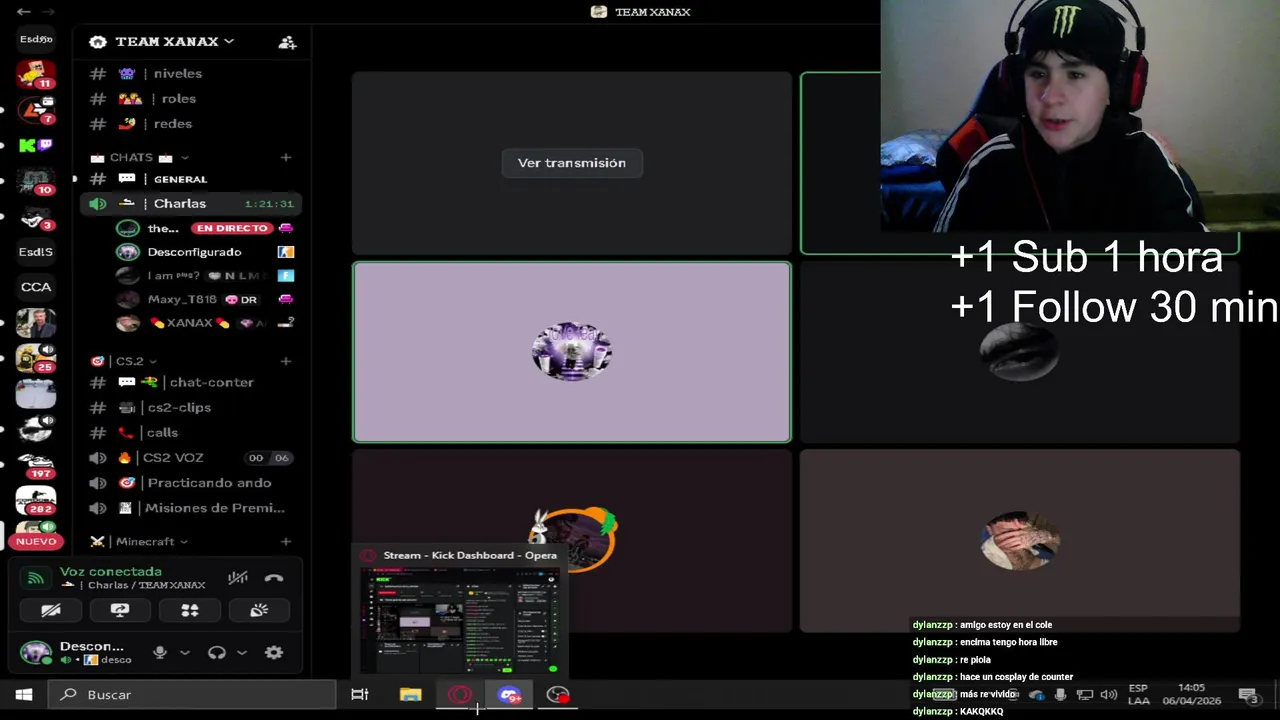Click the Ver transmisión button

(x=572, y=163)
